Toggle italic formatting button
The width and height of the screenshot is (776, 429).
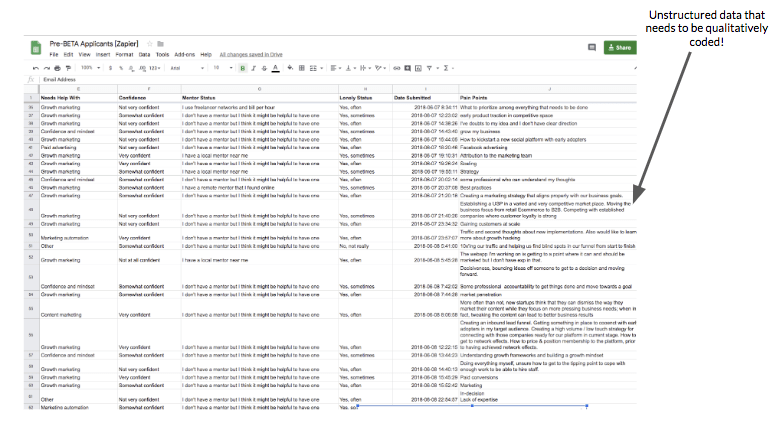coord(253,68)
